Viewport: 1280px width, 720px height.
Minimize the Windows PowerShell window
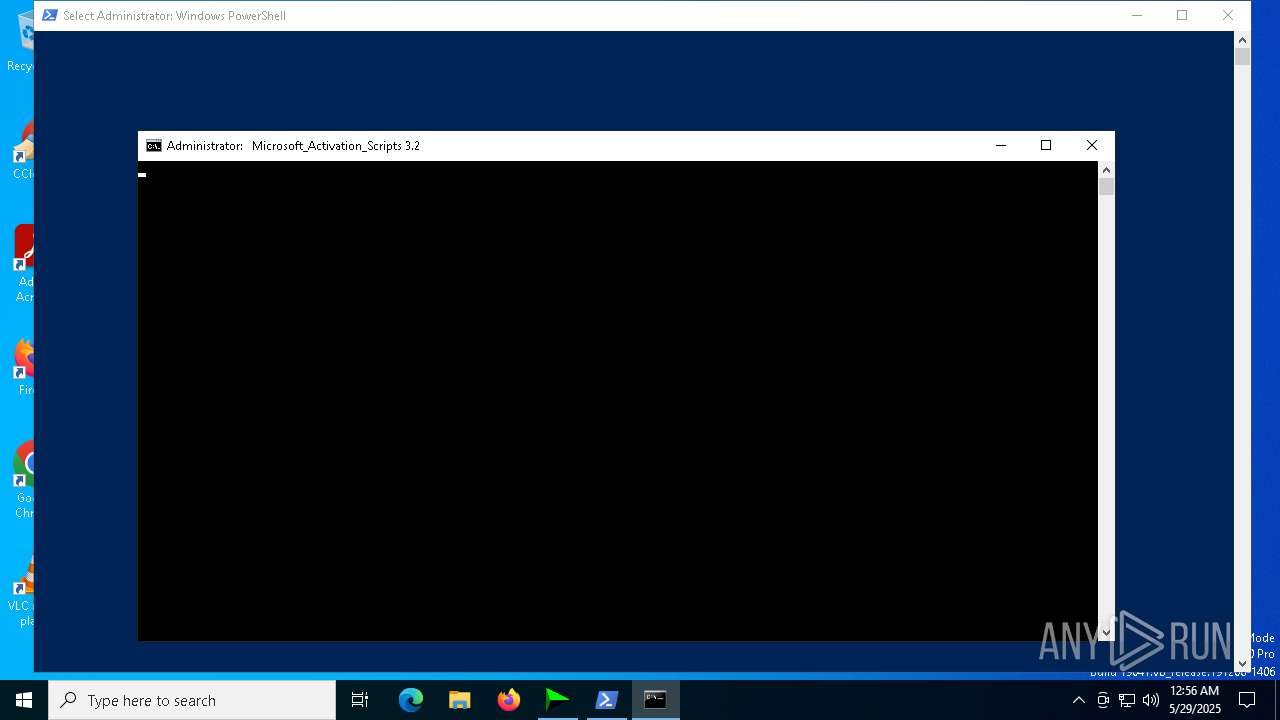tap(1137, 15)
